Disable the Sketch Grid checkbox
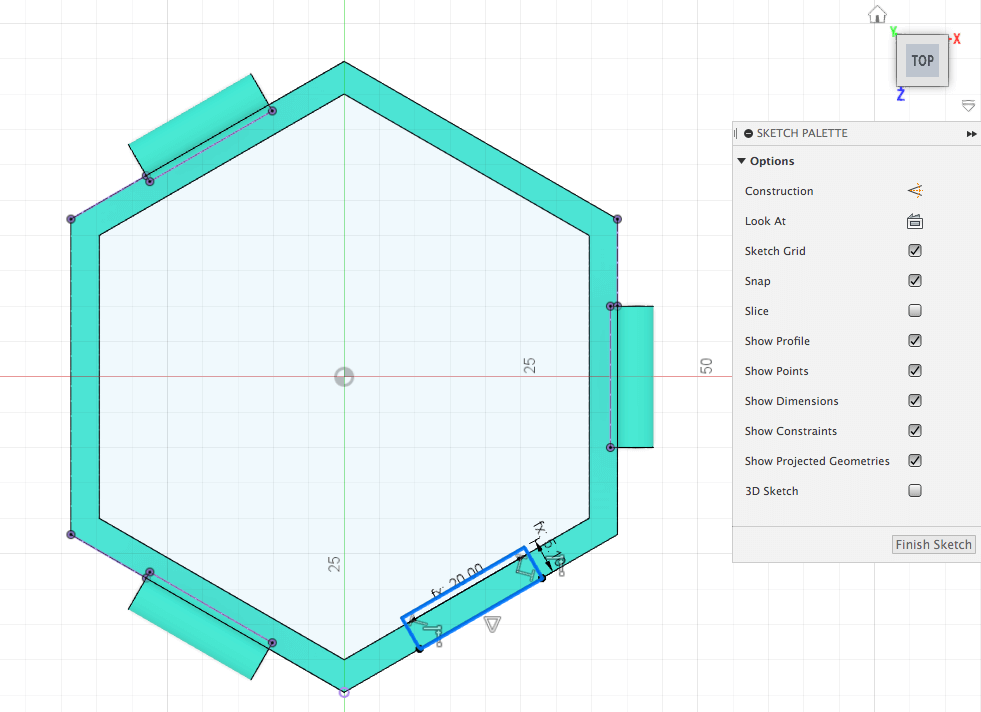The width and height of the screenshot is (981, 712). [914, 251]
